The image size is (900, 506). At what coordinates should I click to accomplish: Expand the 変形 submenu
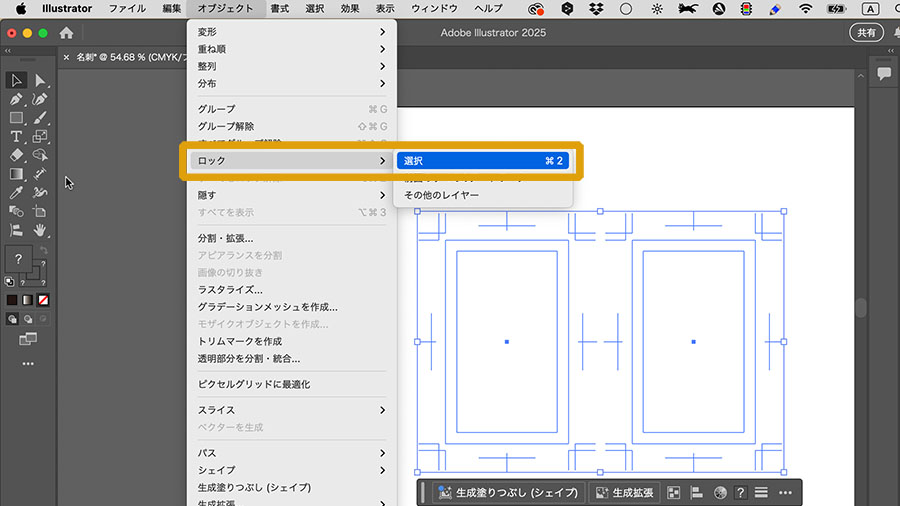pyautogui.click(x=292, y=32)
